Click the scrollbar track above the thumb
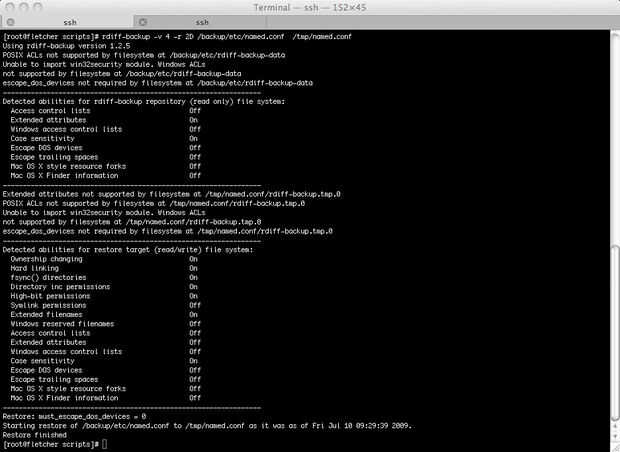620x452 pixels. coord(615,138)
